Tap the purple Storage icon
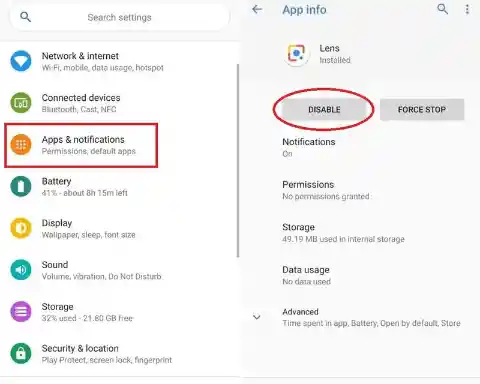Screen dimensions: 480x384 pyautogui.click(x=21, y=312)
